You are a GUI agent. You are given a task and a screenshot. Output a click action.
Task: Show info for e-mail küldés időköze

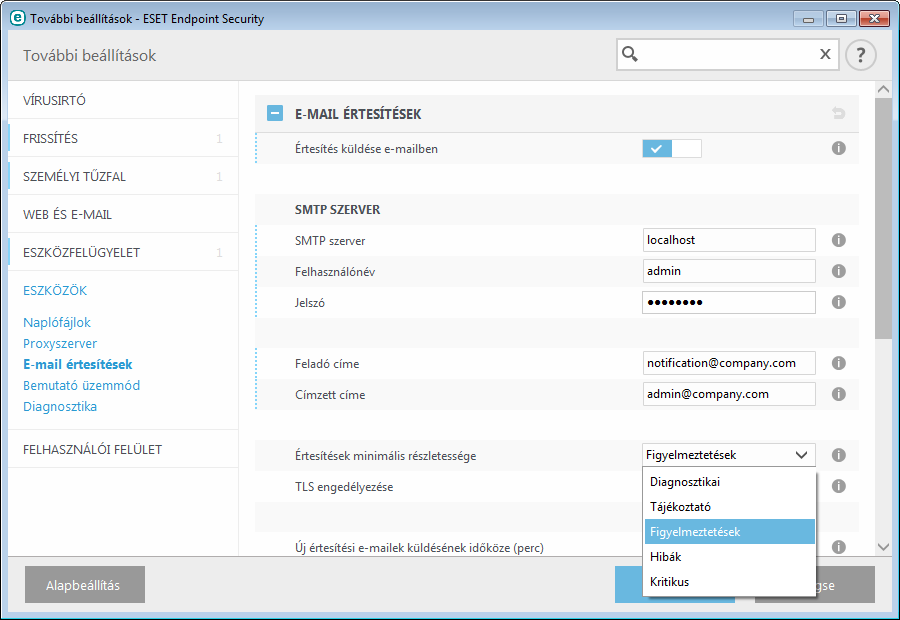click(839, 547)
